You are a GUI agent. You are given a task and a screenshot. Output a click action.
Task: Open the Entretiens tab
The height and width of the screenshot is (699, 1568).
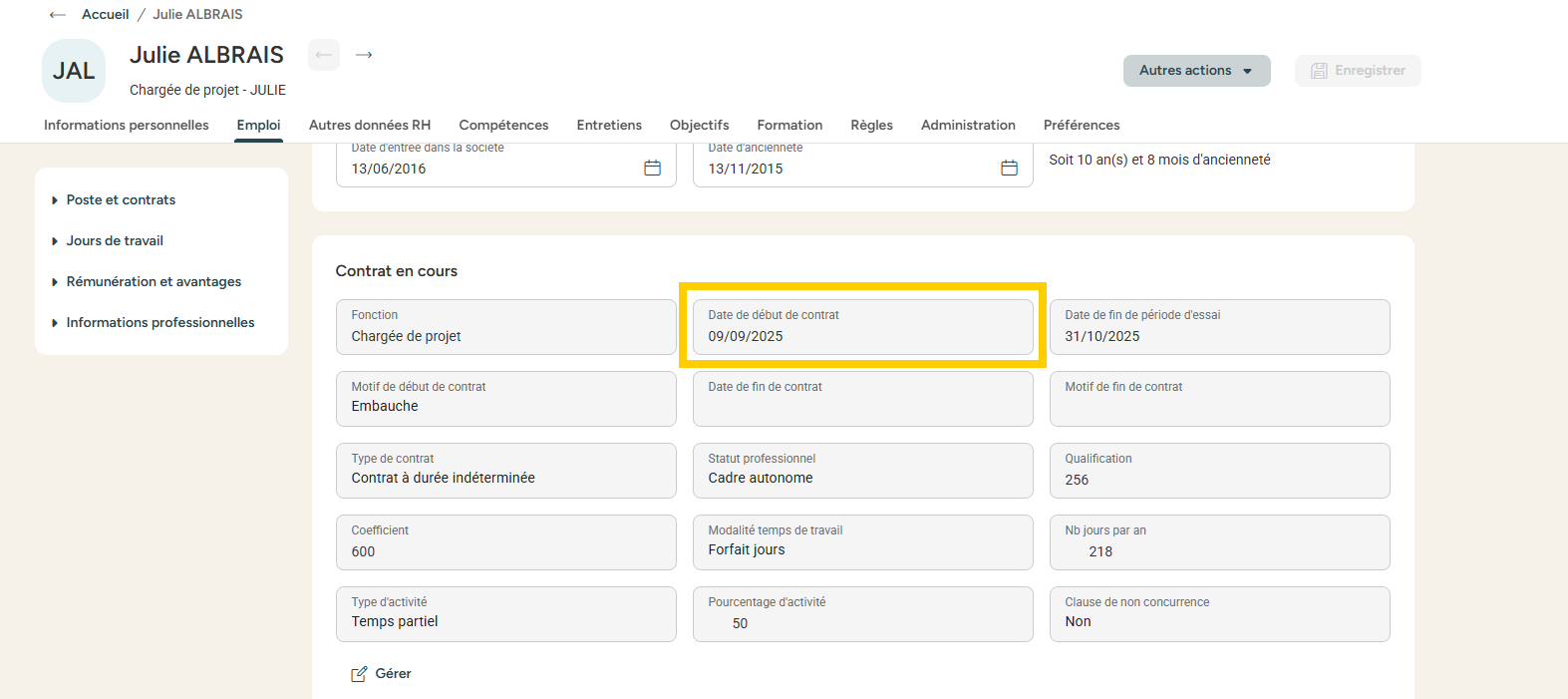click(x=609, y=125)
